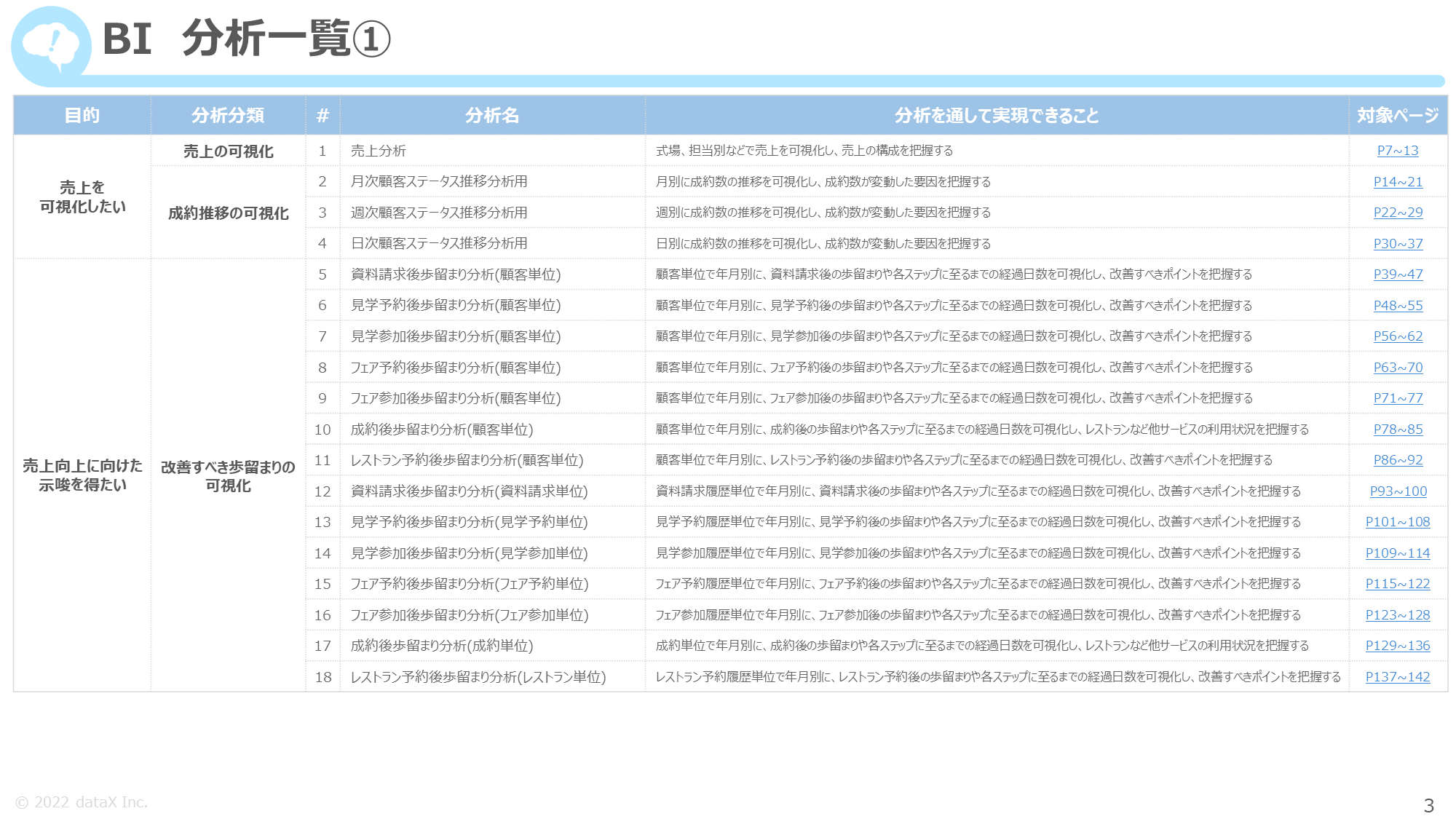Click the 分析分類 column header
The height and width of the screenshot is (819, 1456).
click(x=229, y=115)
